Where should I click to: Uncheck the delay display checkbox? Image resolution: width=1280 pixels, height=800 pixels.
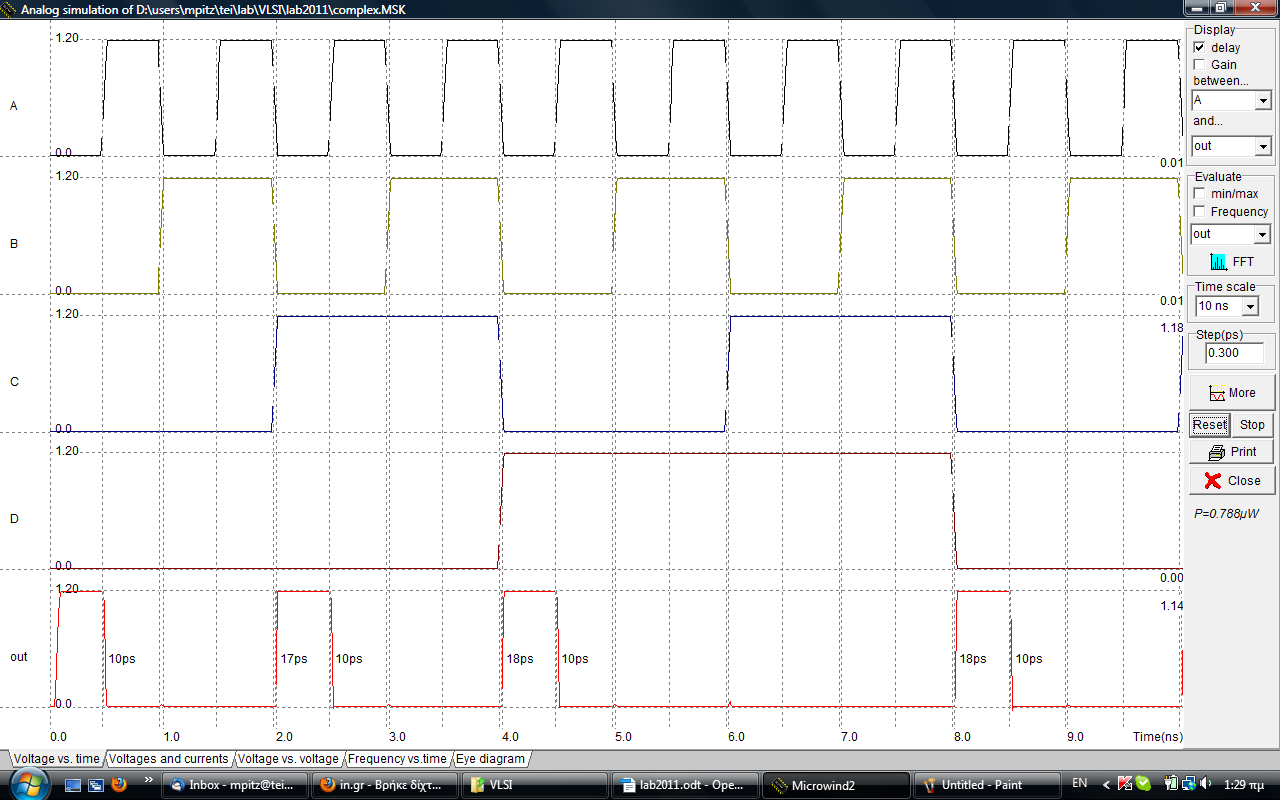coord(1200,47)
